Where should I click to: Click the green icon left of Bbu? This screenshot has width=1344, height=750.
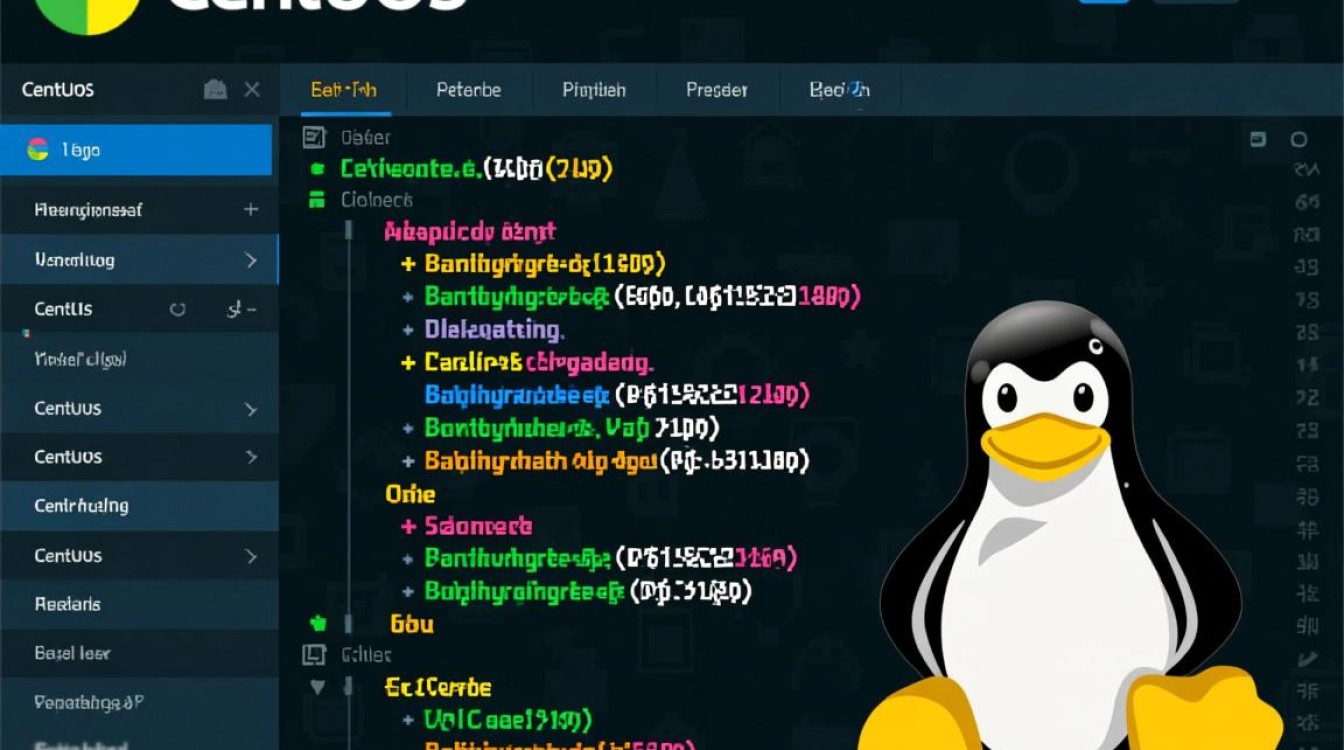click(318, 623)
